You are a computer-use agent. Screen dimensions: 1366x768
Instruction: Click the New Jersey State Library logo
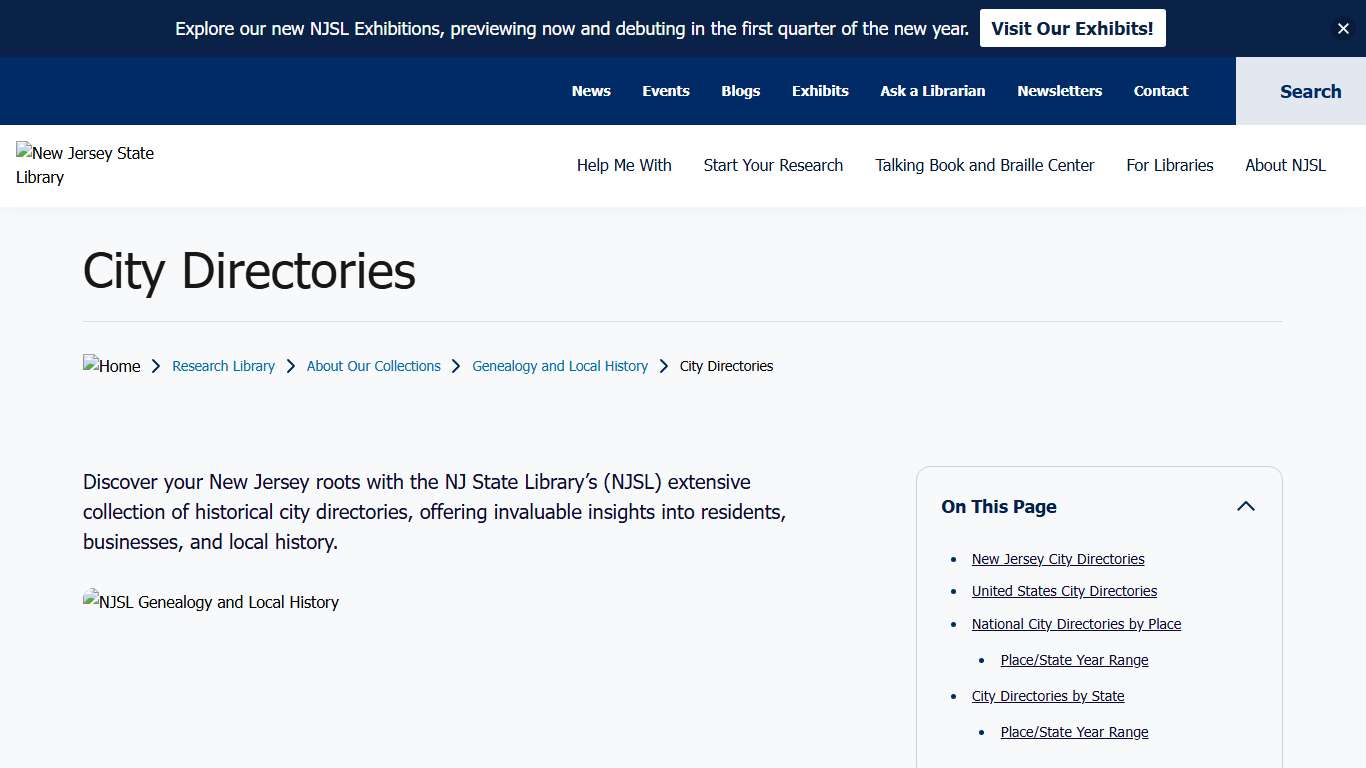click(x=85, y=165)
